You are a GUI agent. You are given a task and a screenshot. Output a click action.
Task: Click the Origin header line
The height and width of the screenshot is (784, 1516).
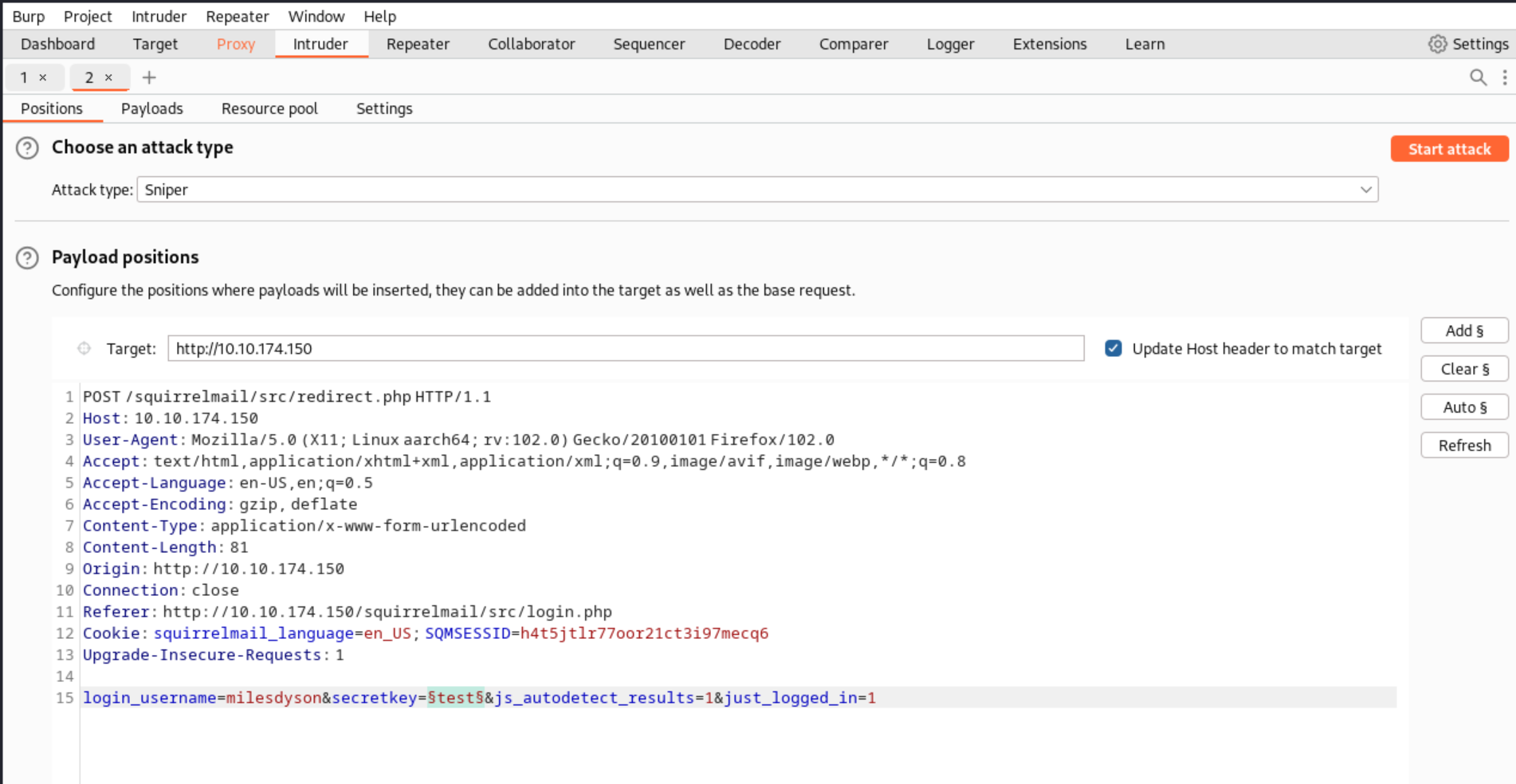point(214,569)
